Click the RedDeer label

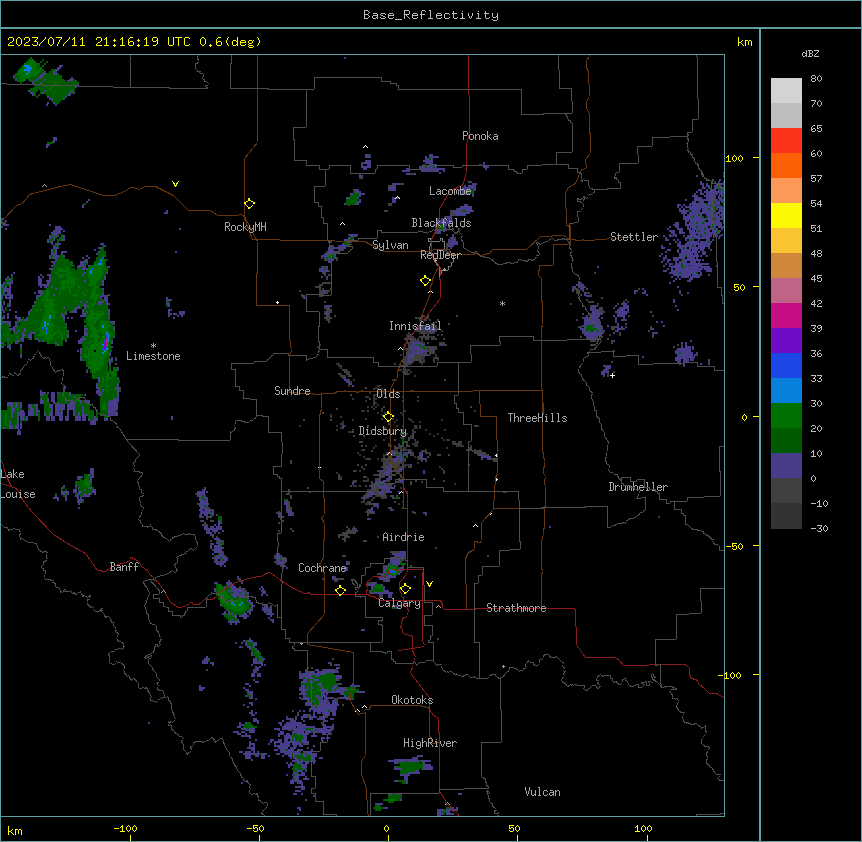click(440, 255)
